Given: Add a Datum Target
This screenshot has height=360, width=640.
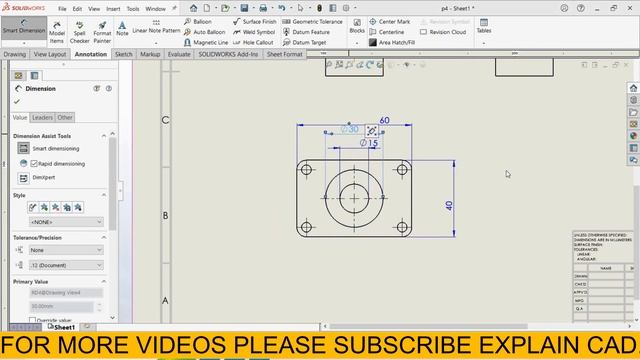Looking at the screenshot, I should (304, 42).
